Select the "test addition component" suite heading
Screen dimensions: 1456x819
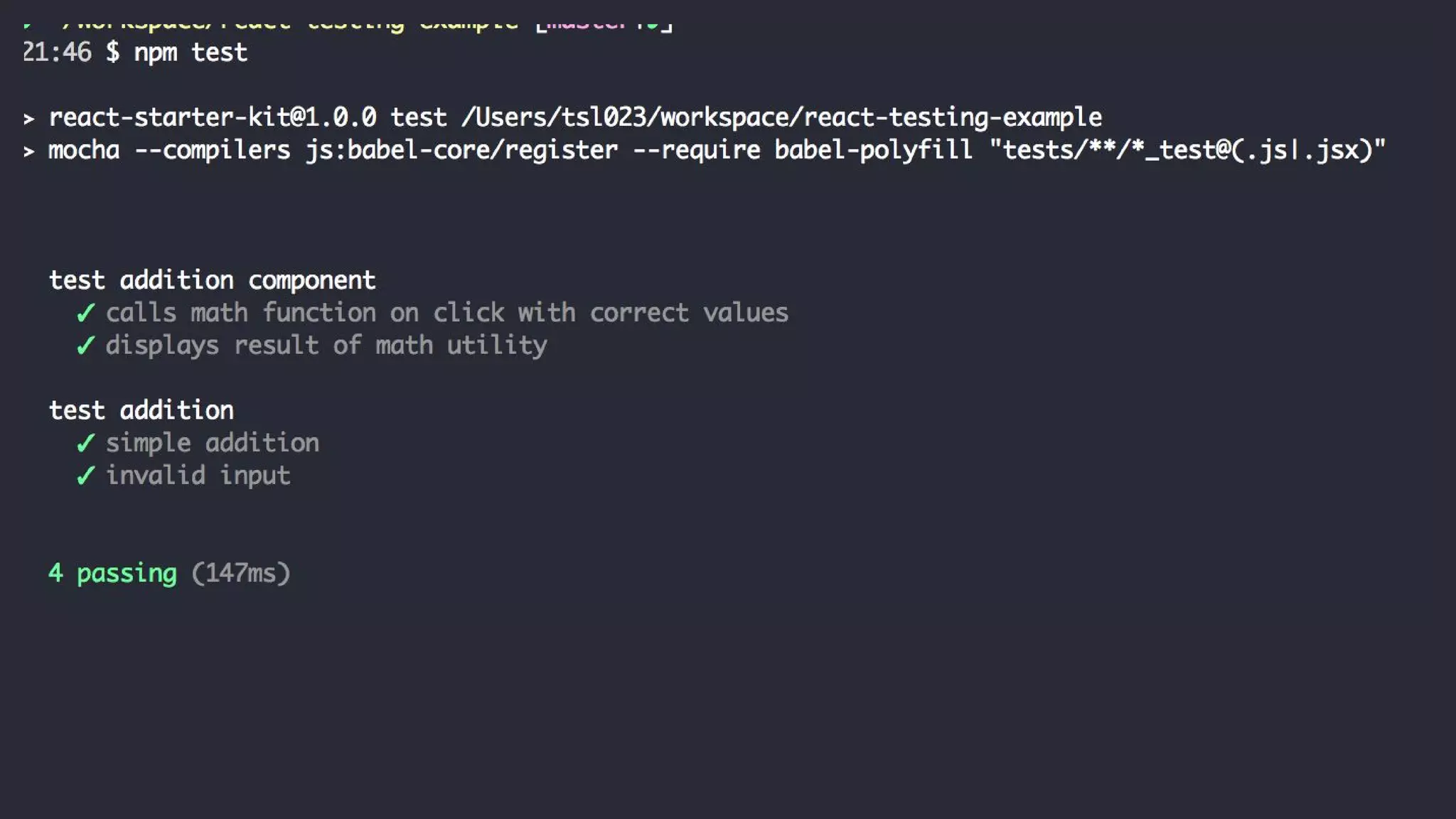(212, 280)
